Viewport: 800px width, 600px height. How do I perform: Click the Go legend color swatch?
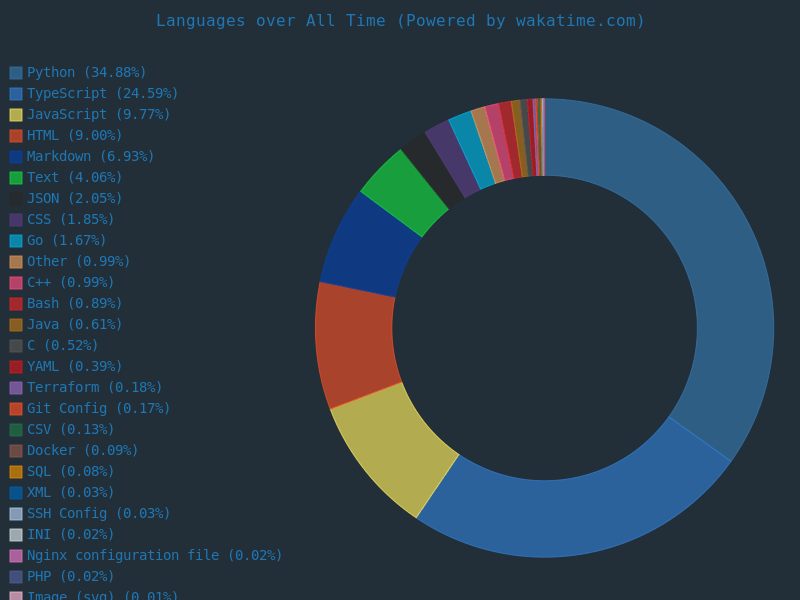(16, 241)
